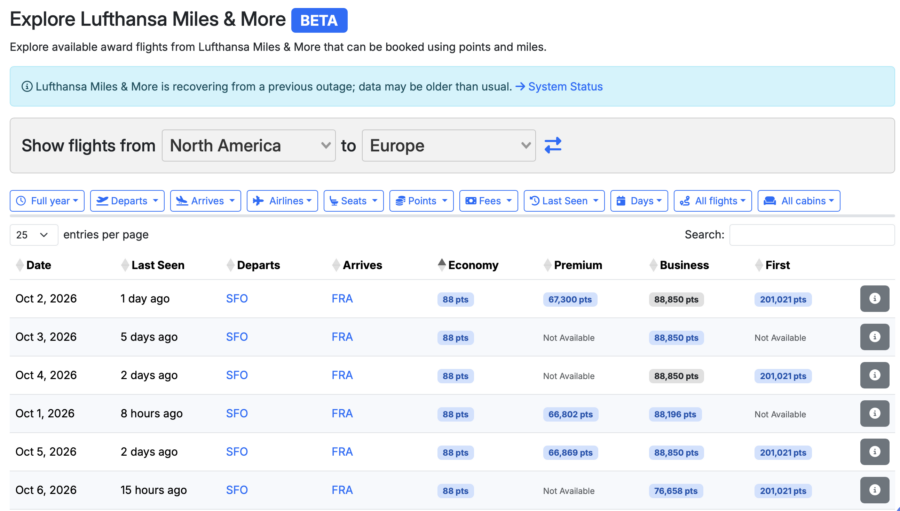The height and width of the screenshot is (511, 900).
Task: Open the Full year filter dropdown
Action: [47, 201]
